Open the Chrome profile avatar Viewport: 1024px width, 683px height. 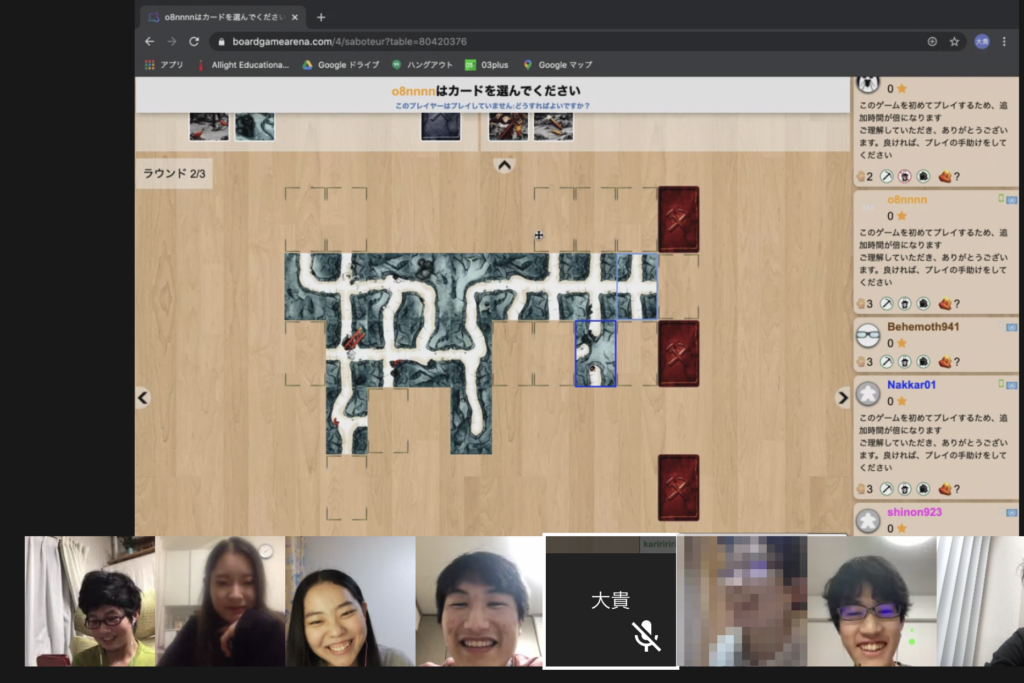pos(982,41)
